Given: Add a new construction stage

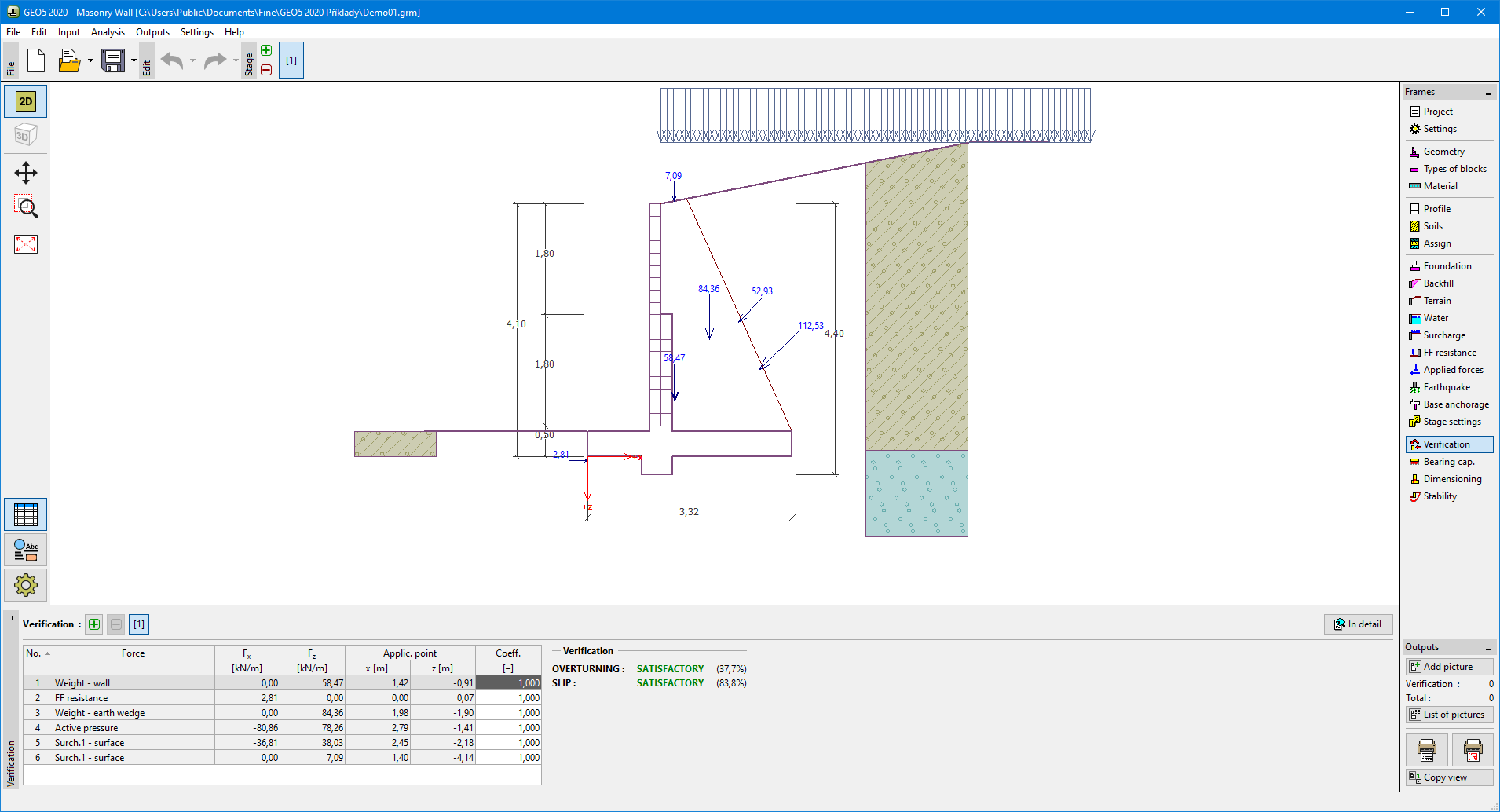Looking at the screenshot, I should 266,51.
